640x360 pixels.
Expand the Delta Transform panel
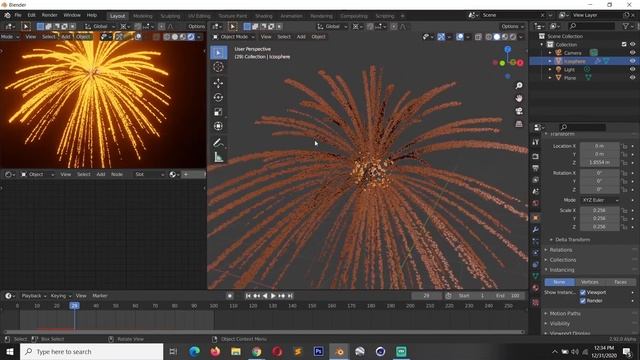[x=572, y=240]
